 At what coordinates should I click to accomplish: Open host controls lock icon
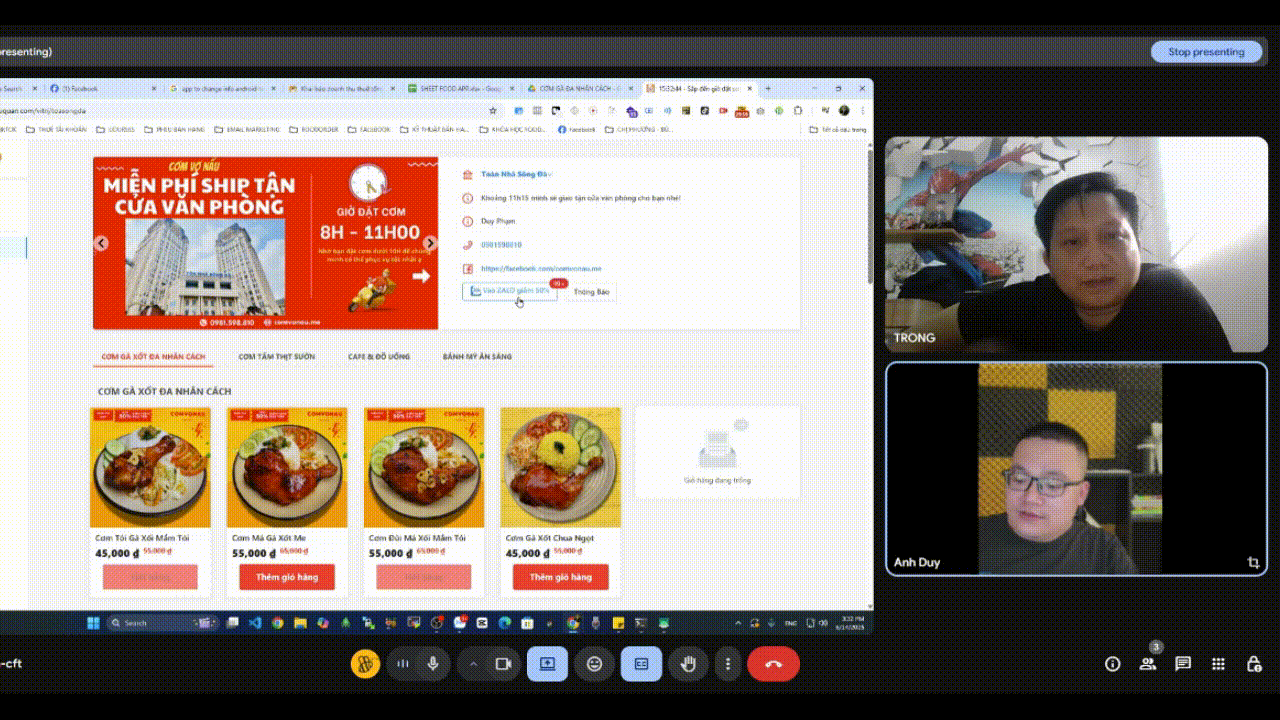(1253, 664)
